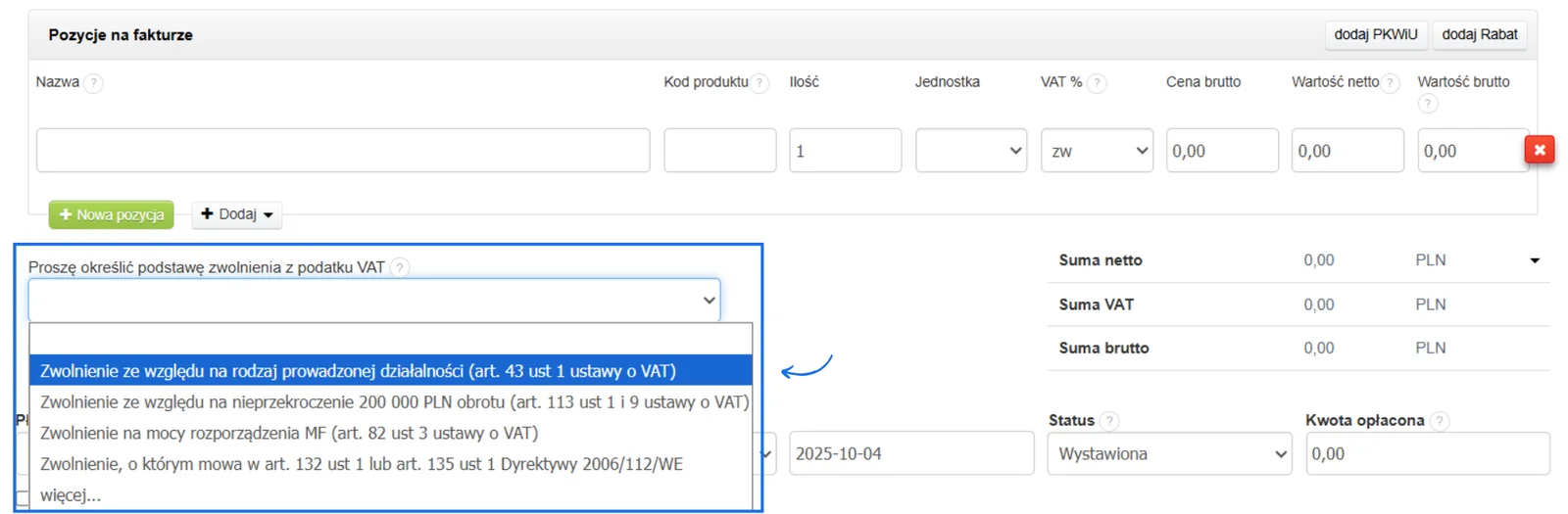The image size is (1568, 514).
Task: Select Dyrektywy 2006/112/WE exemption option
Action: point(391,464)
